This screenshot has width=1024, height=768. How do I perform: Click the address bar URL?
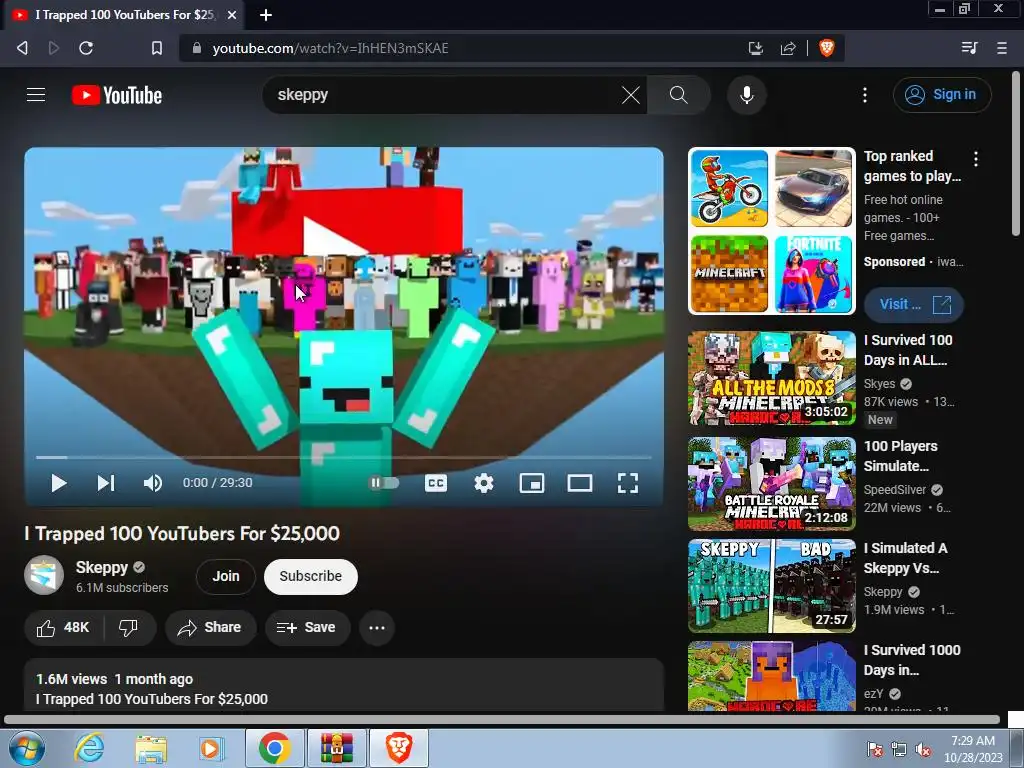(330, 48)
